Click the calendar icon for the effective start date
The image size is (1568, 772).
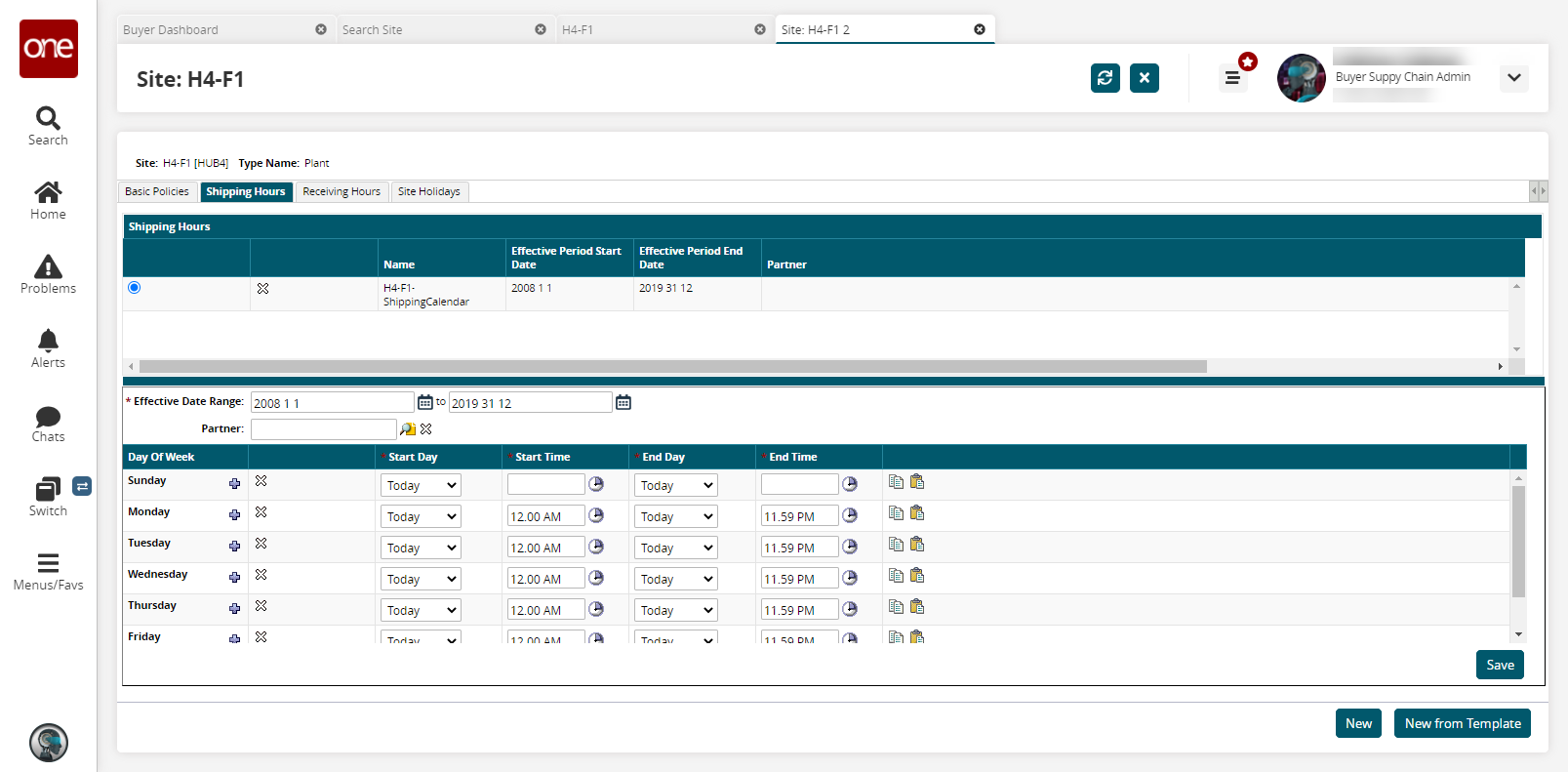click(425, 402)
